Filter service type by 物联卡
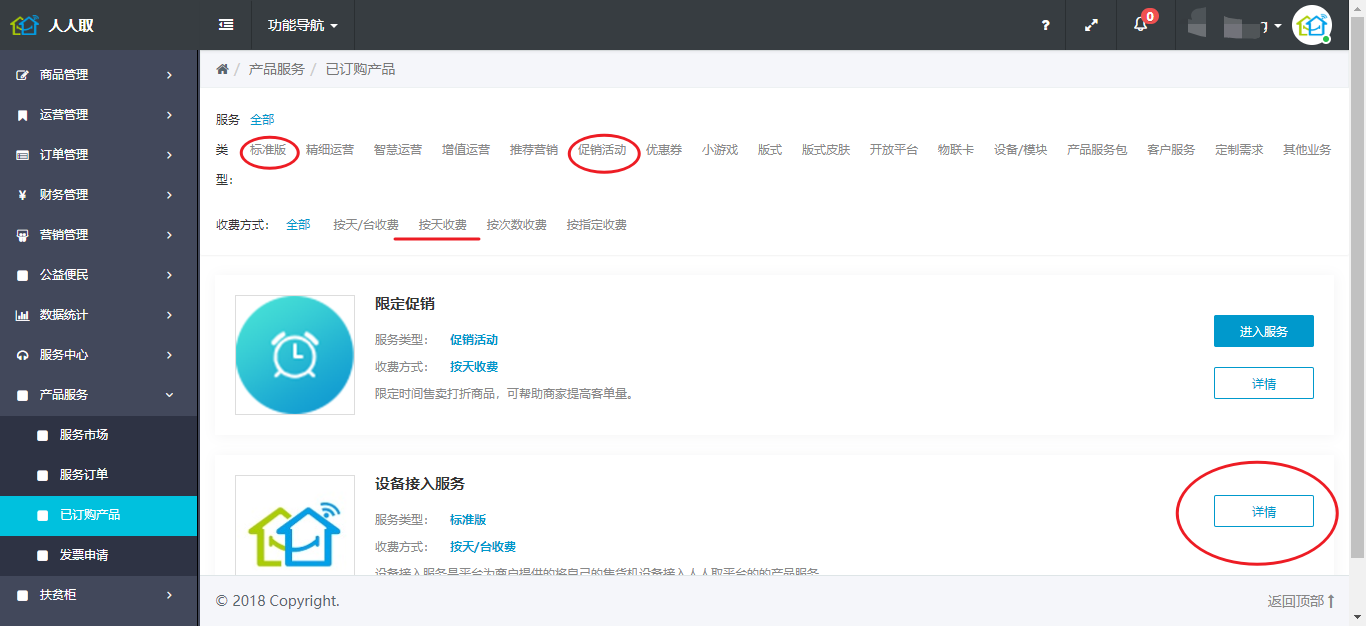Viewport: 1366px width, 626px height. click(x=956, y=150)
